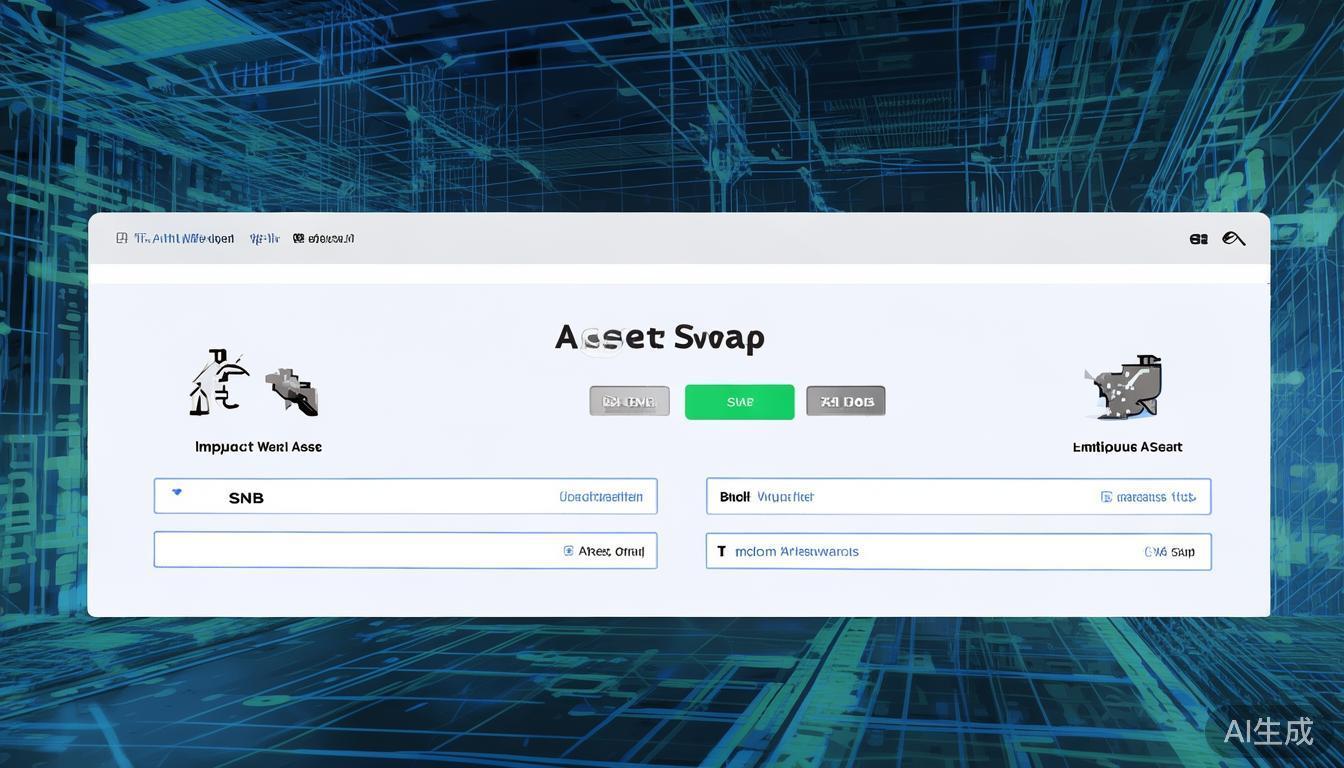Click the bold icon left of the loop icon
The width and height of the screenshot is (1344, 768).
click(1198, 239)
